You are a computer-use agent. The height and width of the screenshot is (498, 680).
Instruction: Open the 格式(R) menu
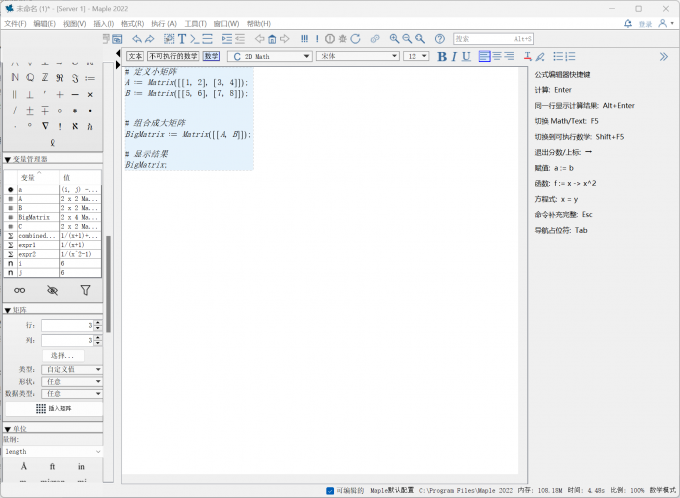[x=132, y=23]
